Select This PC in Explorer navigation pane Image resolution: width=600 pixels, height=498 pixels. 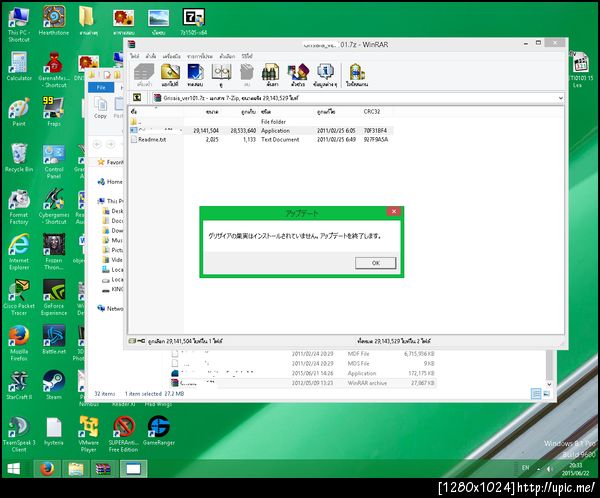point(110,201)
